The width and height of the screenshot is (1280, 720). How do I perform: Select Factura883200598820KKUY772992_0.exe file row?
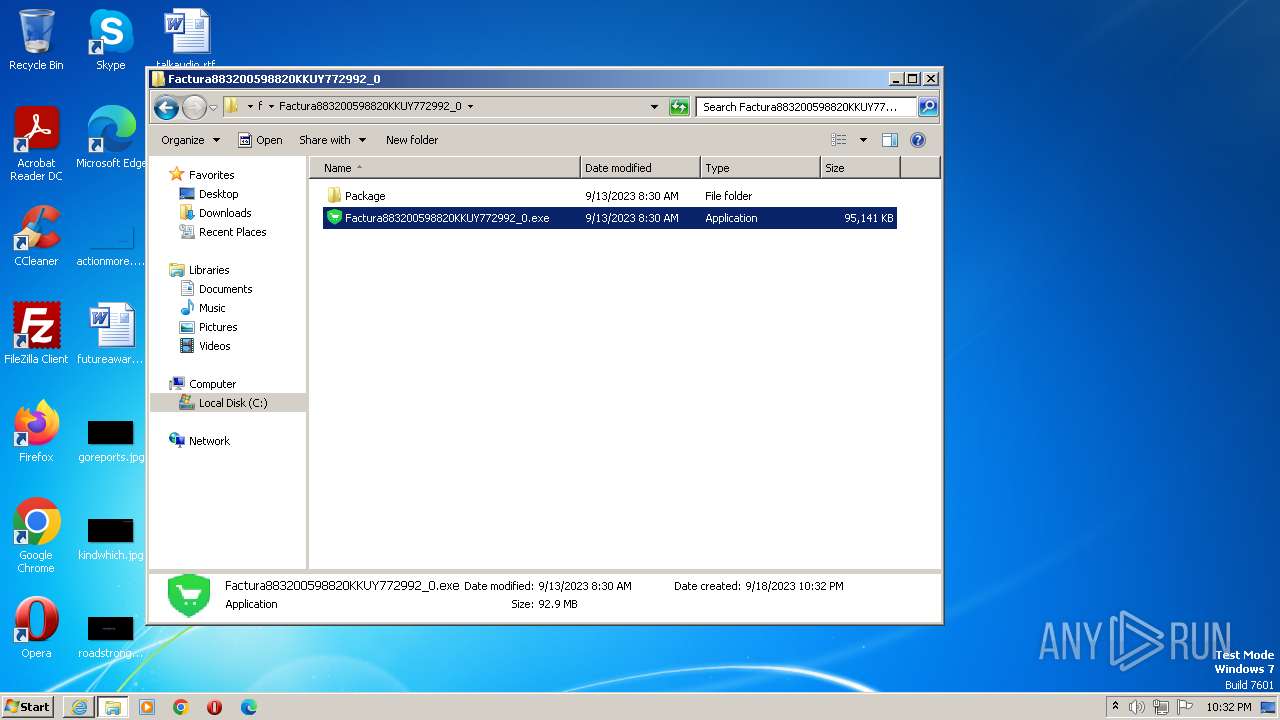[x=609, y=218]
